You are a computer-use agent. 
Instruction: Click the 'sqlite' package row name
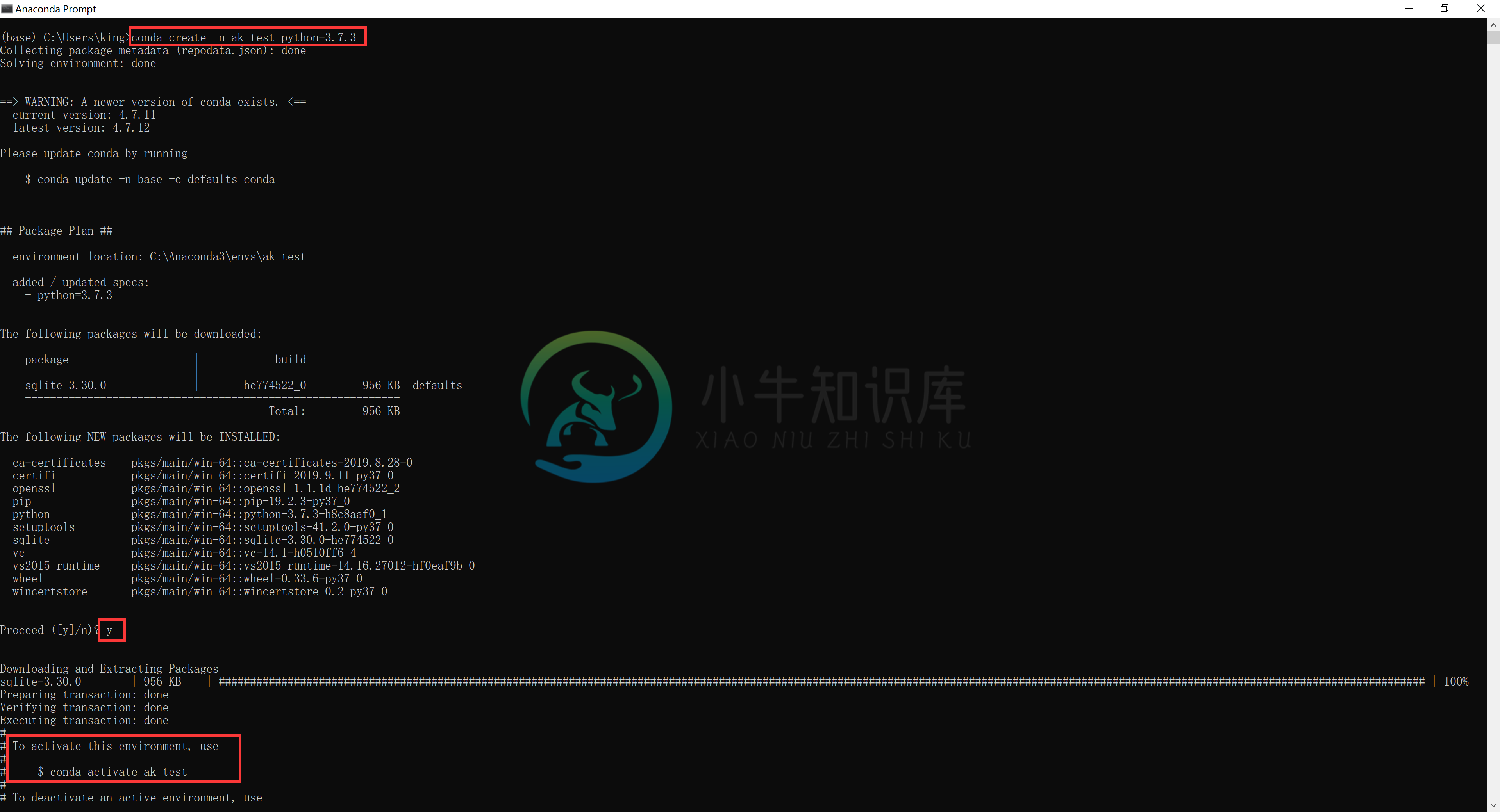[31, 540]
